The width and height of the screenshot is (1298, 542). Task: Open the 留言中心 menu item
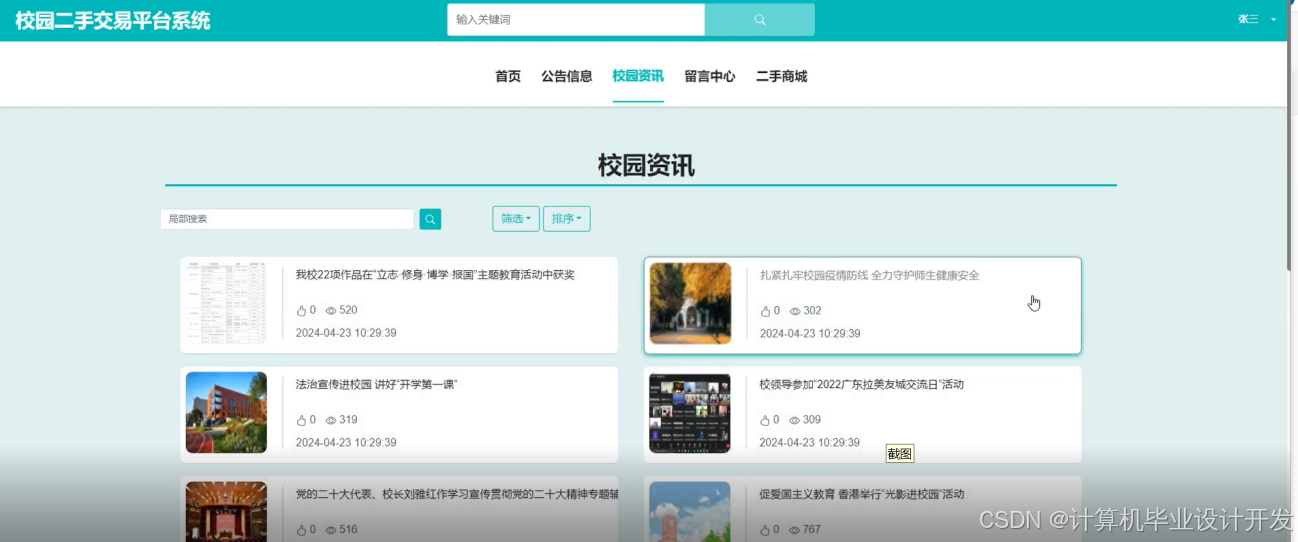coord(710,76)
